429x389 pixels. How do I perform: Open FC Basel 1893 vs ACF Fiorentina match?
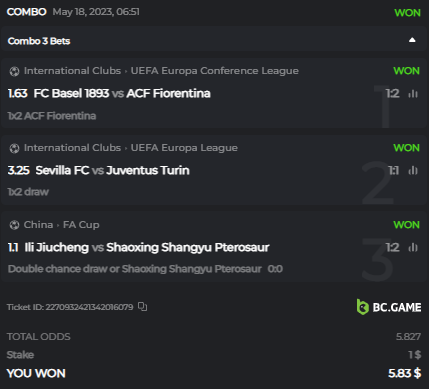click(122, 93)
